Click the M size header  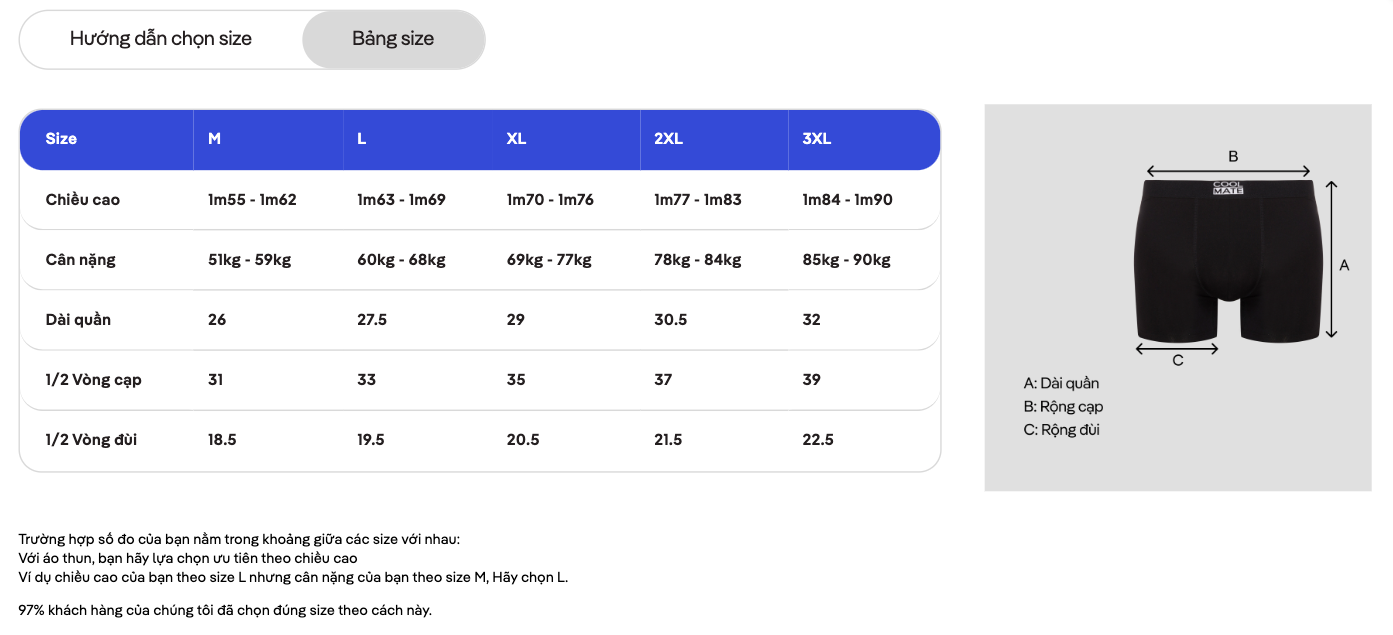point(214,139)
